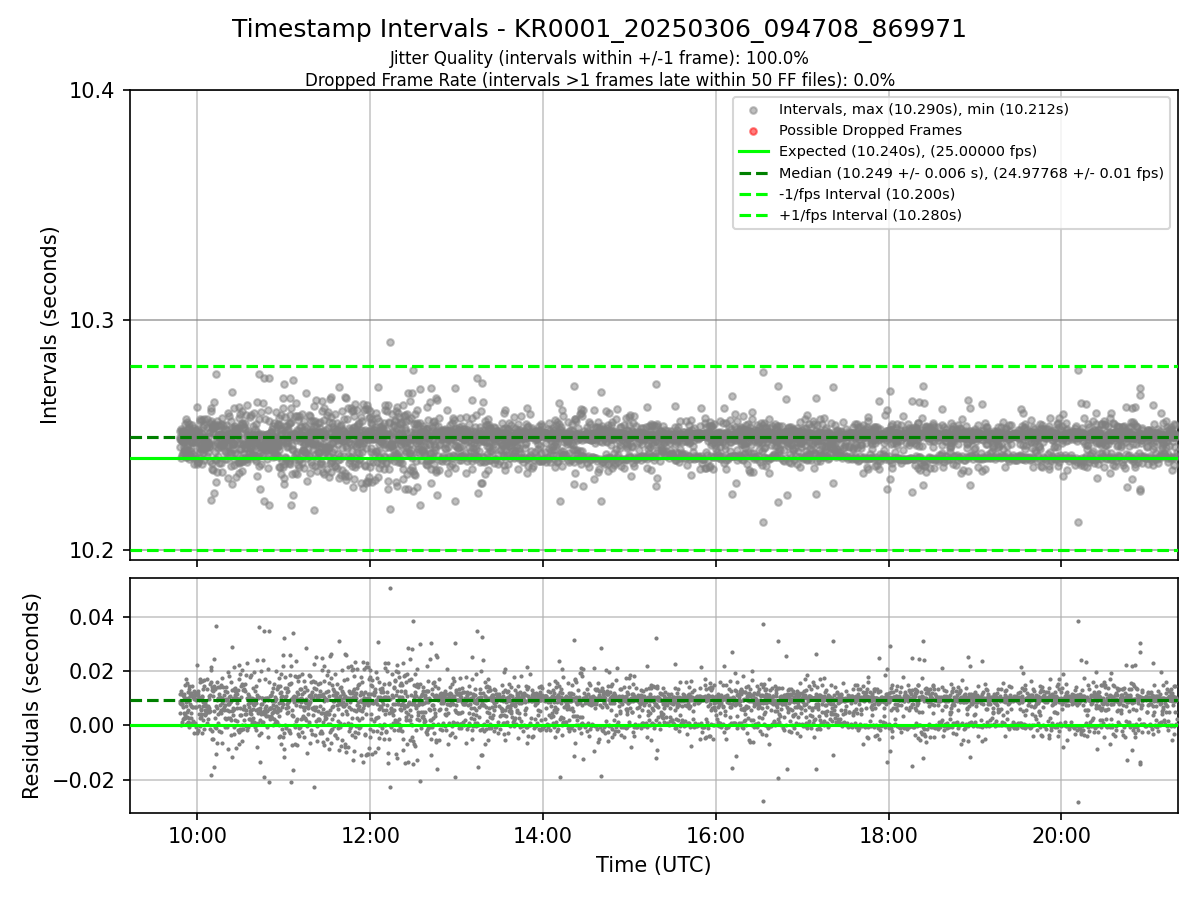The height and width of the screenshot is (900, 1200).
Task: Click the highest residual point above 0.04
Action: point(390,588)
